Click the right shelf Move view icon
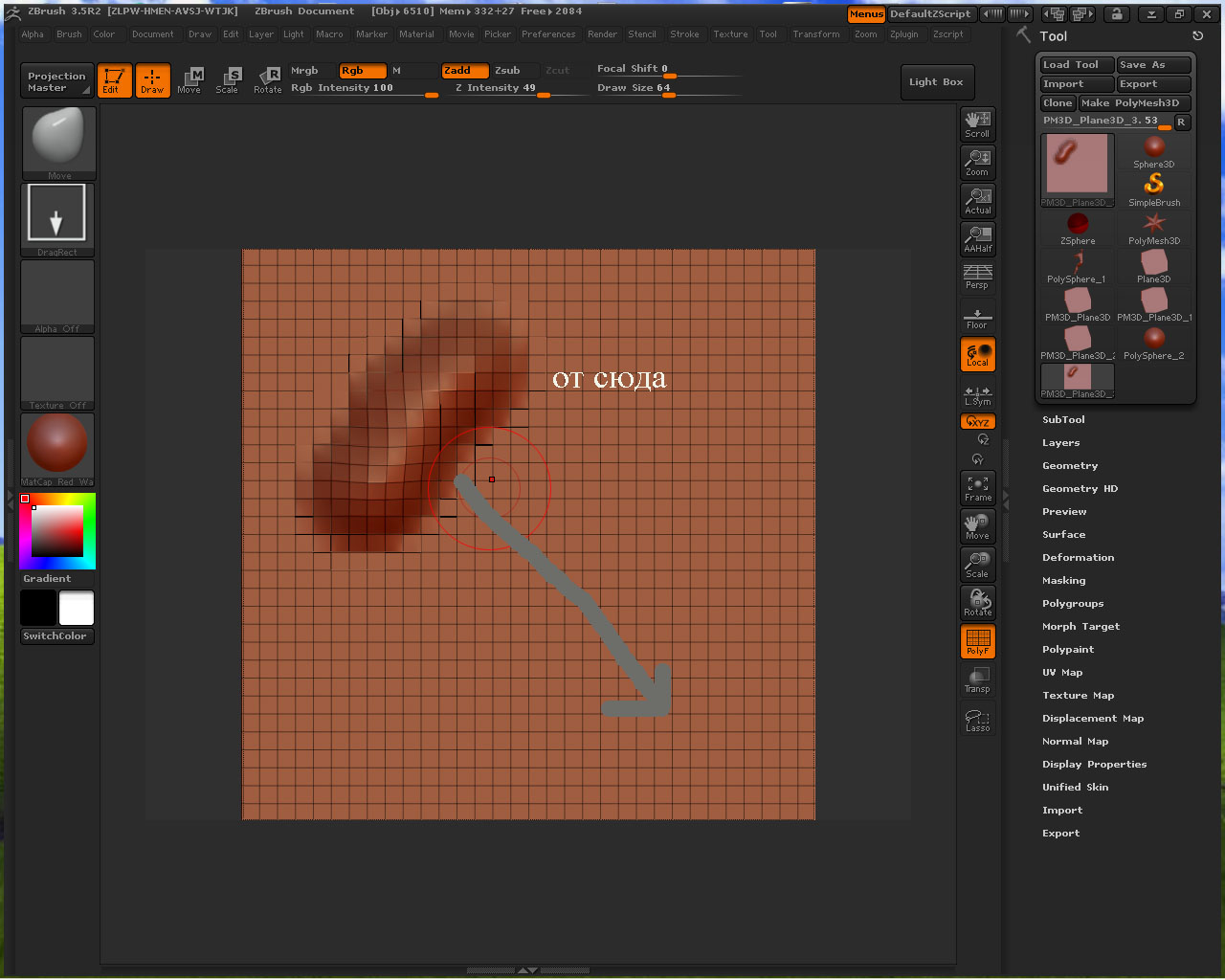Image resolution: width=1225 pixels, height=980 pixels. 978,526
